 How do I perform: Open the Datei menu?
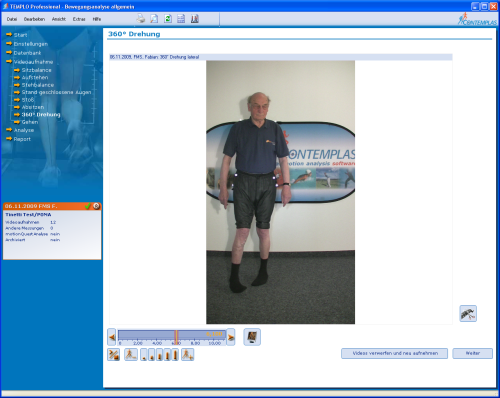point(12,19)
